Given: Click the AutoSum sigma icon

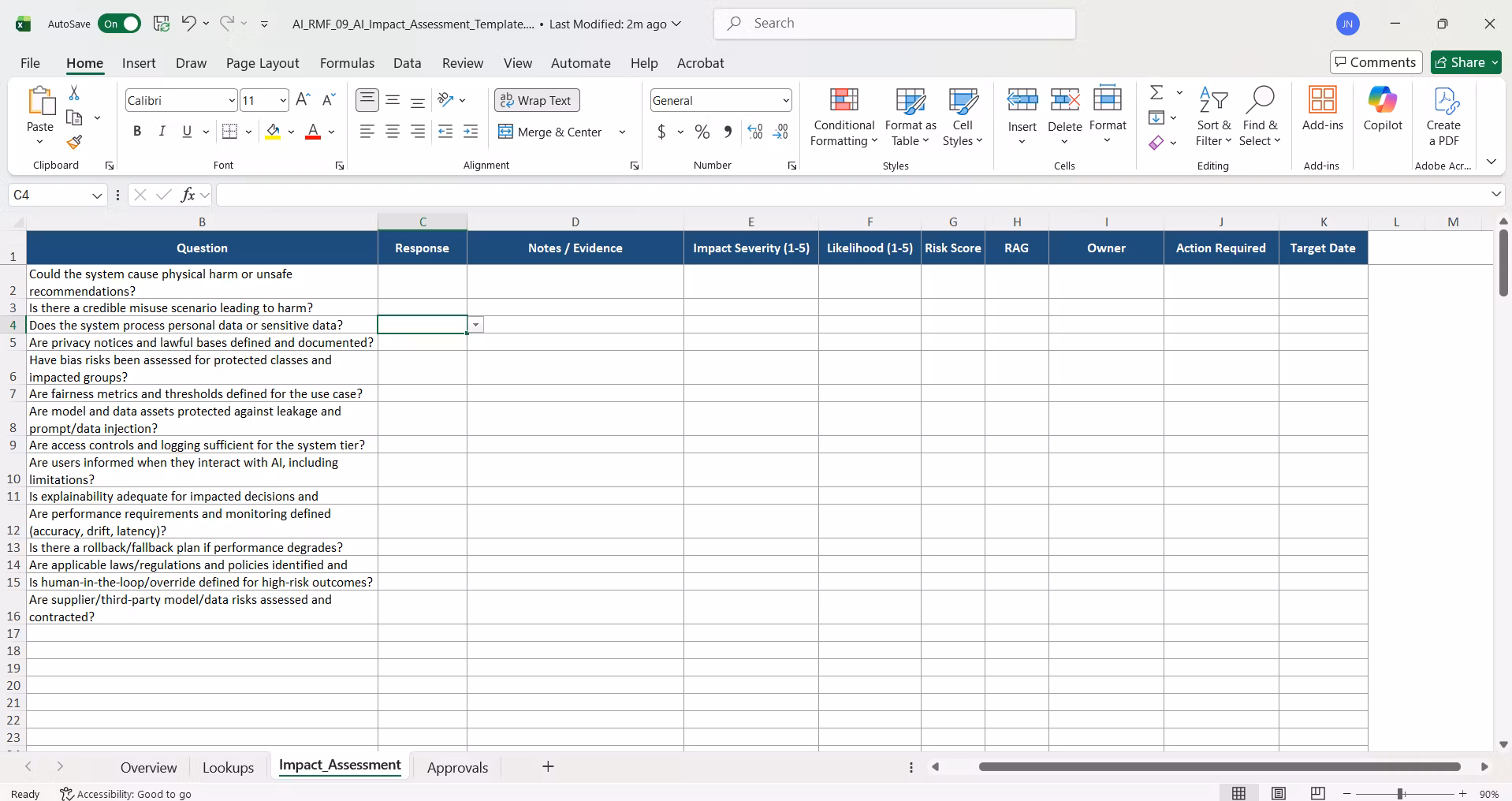Looking at the screenshot, I should [1156, 93].
